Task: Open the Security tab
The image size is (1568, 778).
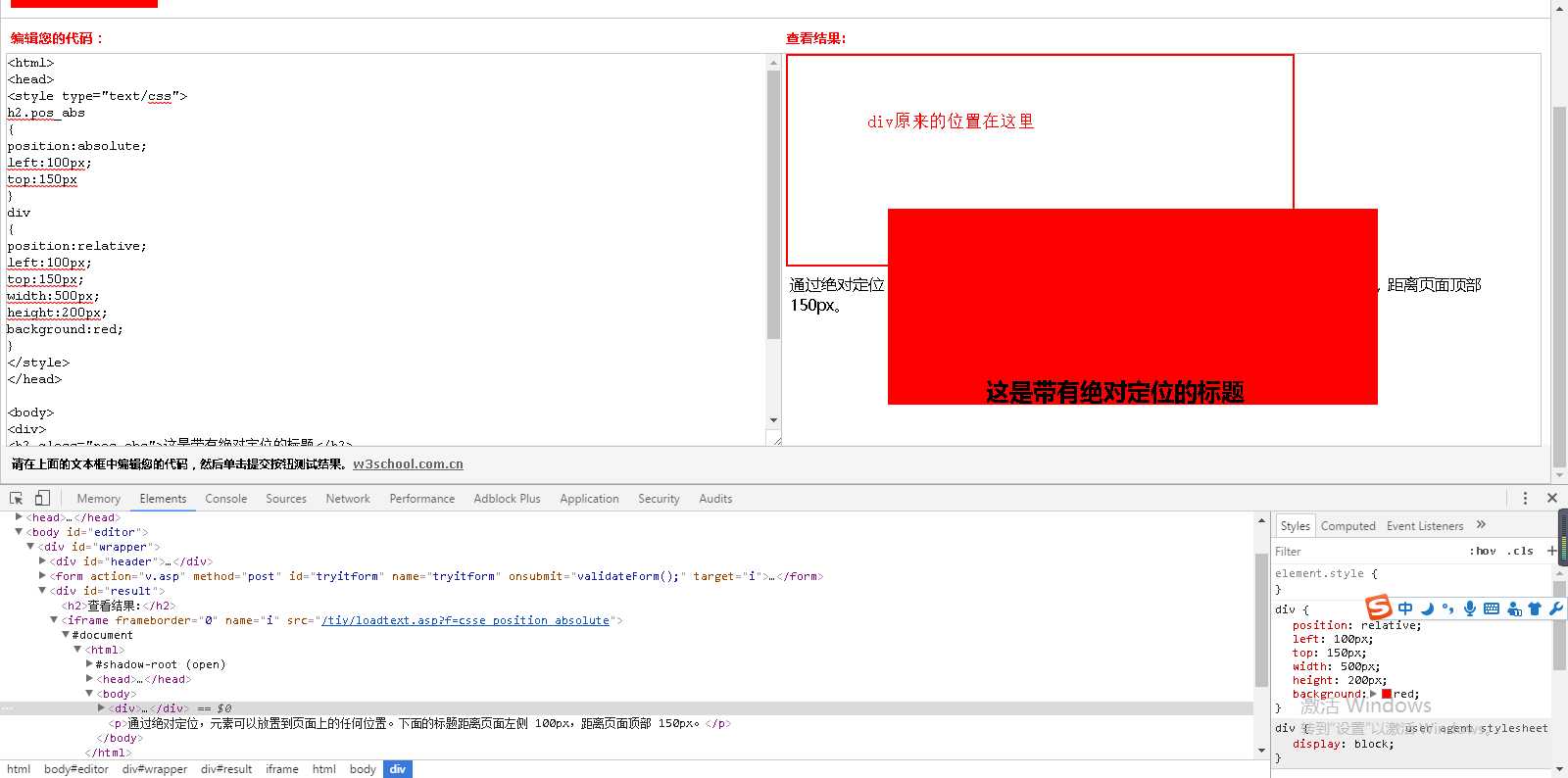Action: coord(659,499)
